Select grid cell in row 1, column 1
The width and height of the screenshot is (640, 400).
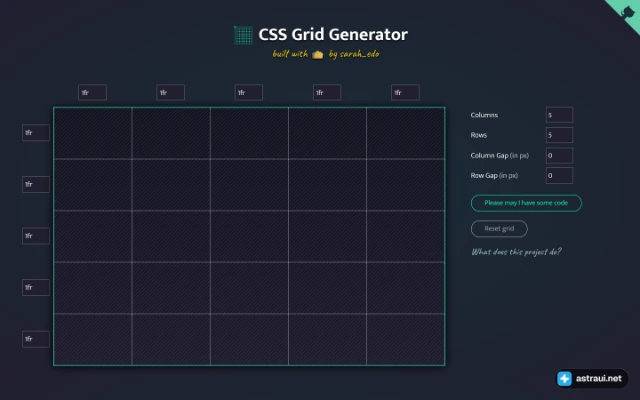pyautogui.click(x=93, y=133)
